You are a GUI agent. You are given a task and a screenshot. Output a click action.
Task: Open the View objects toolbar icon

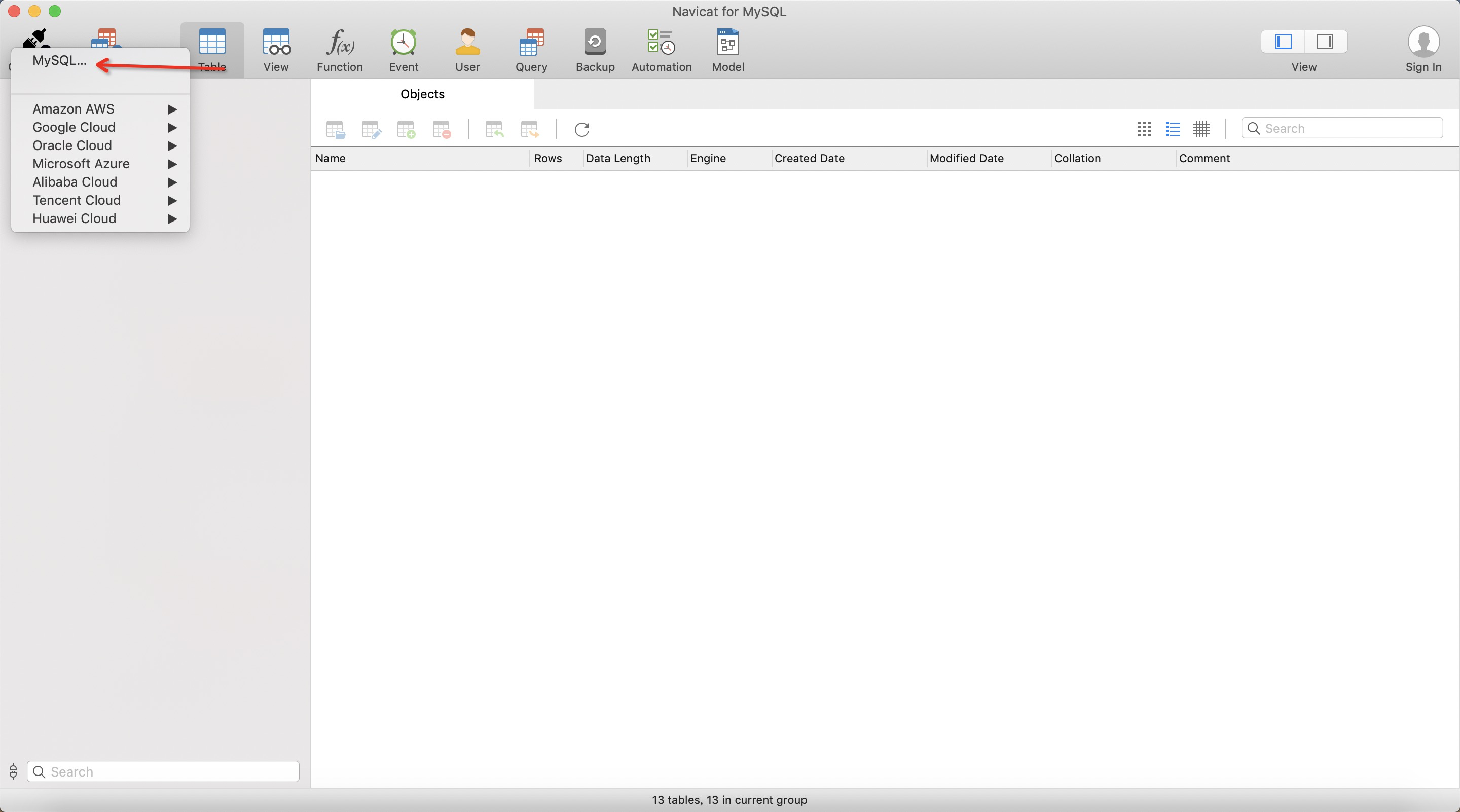tap(276, 42)
